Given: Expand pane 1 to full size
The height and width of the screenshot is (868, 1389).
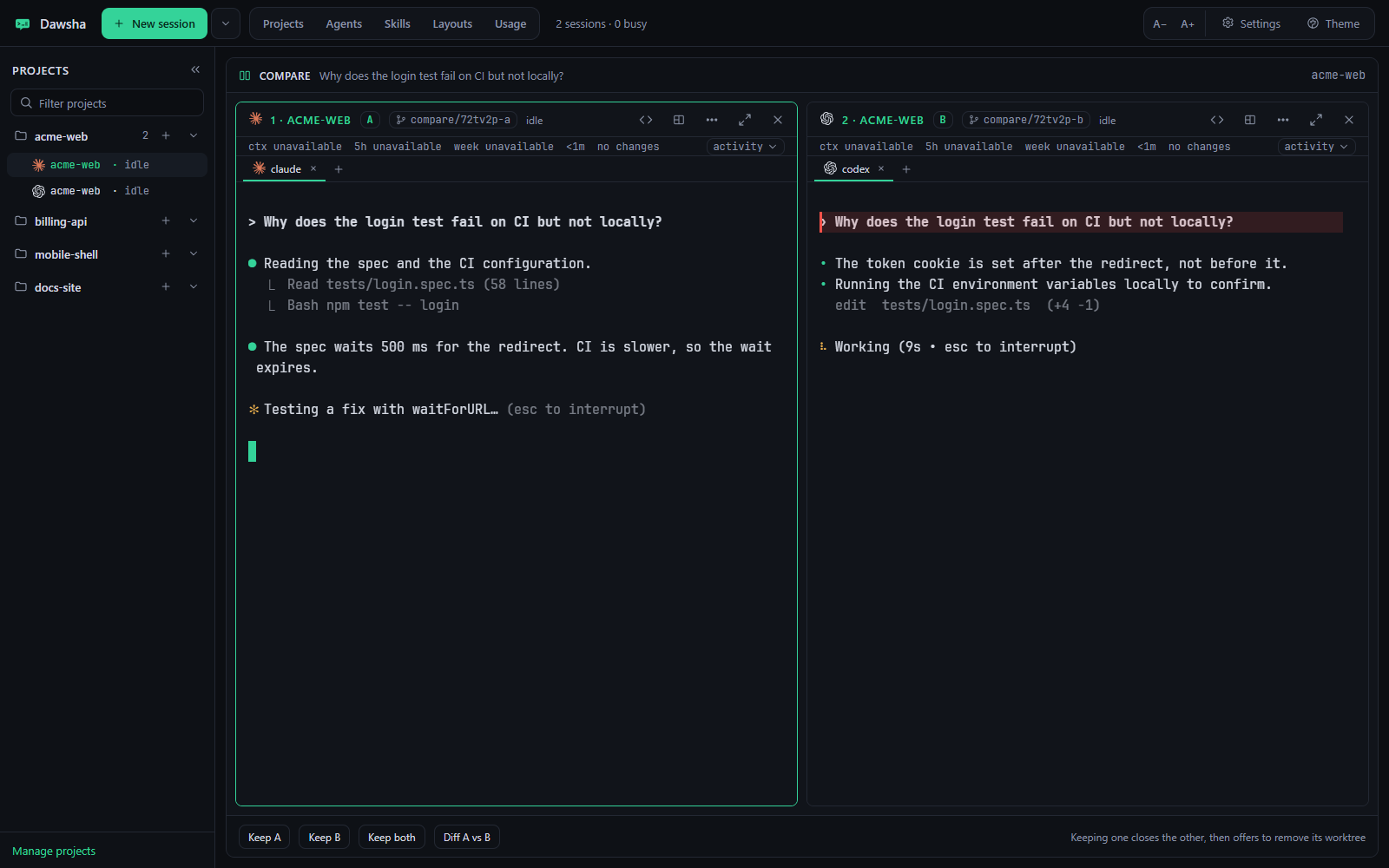Looking at the screenshot, I should (x=745, y=120).
